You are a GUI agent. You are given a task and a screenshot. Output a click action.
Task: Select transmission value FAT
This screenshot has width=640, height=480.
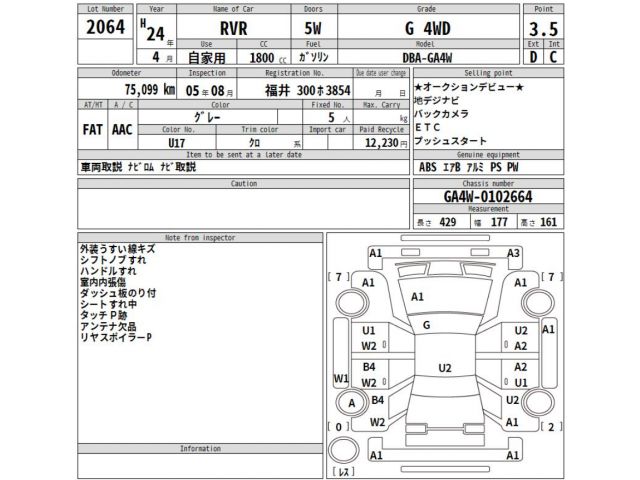92,130
